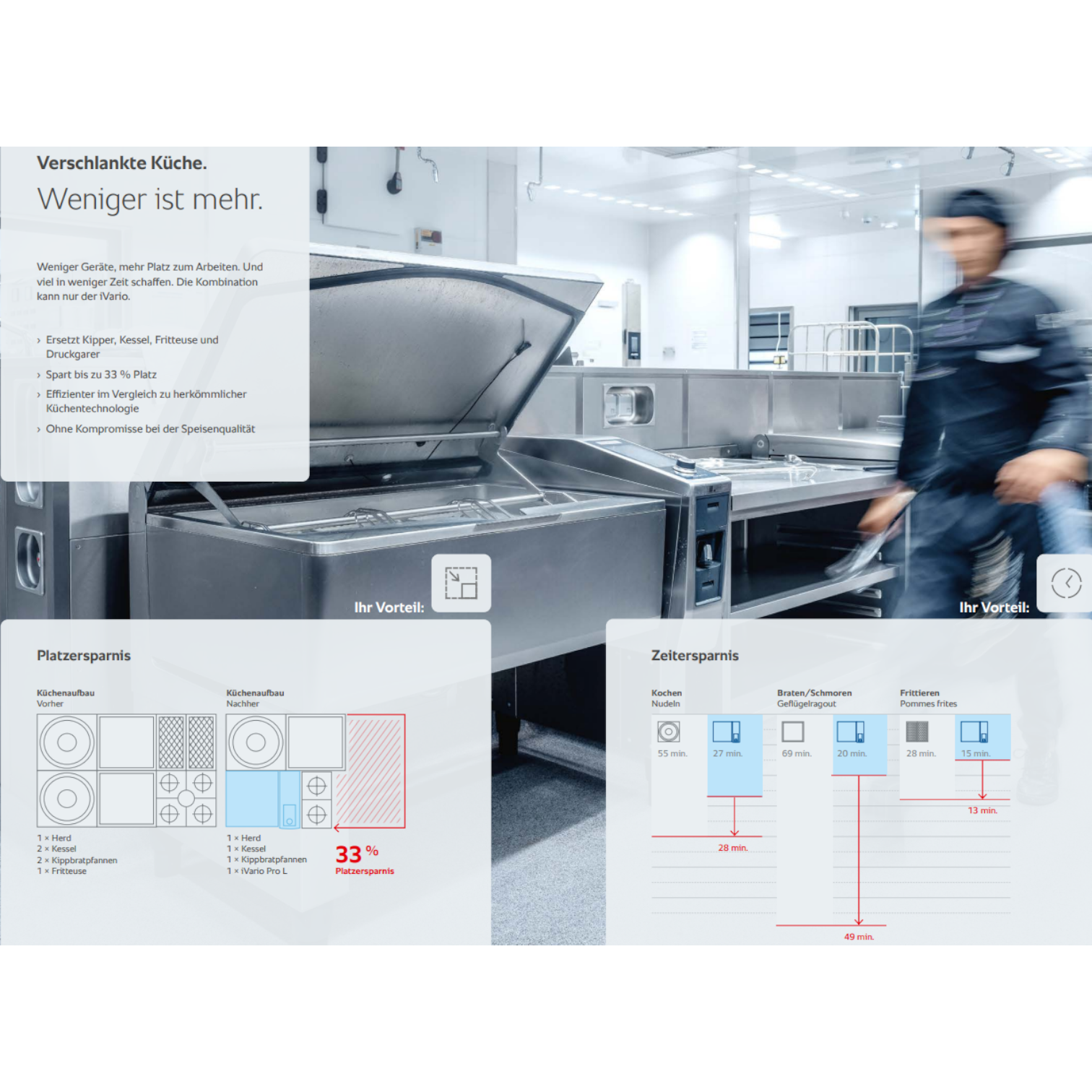Click the blue iVario Pro L block
This screenshot has width=1092, height=1092.
263,799
